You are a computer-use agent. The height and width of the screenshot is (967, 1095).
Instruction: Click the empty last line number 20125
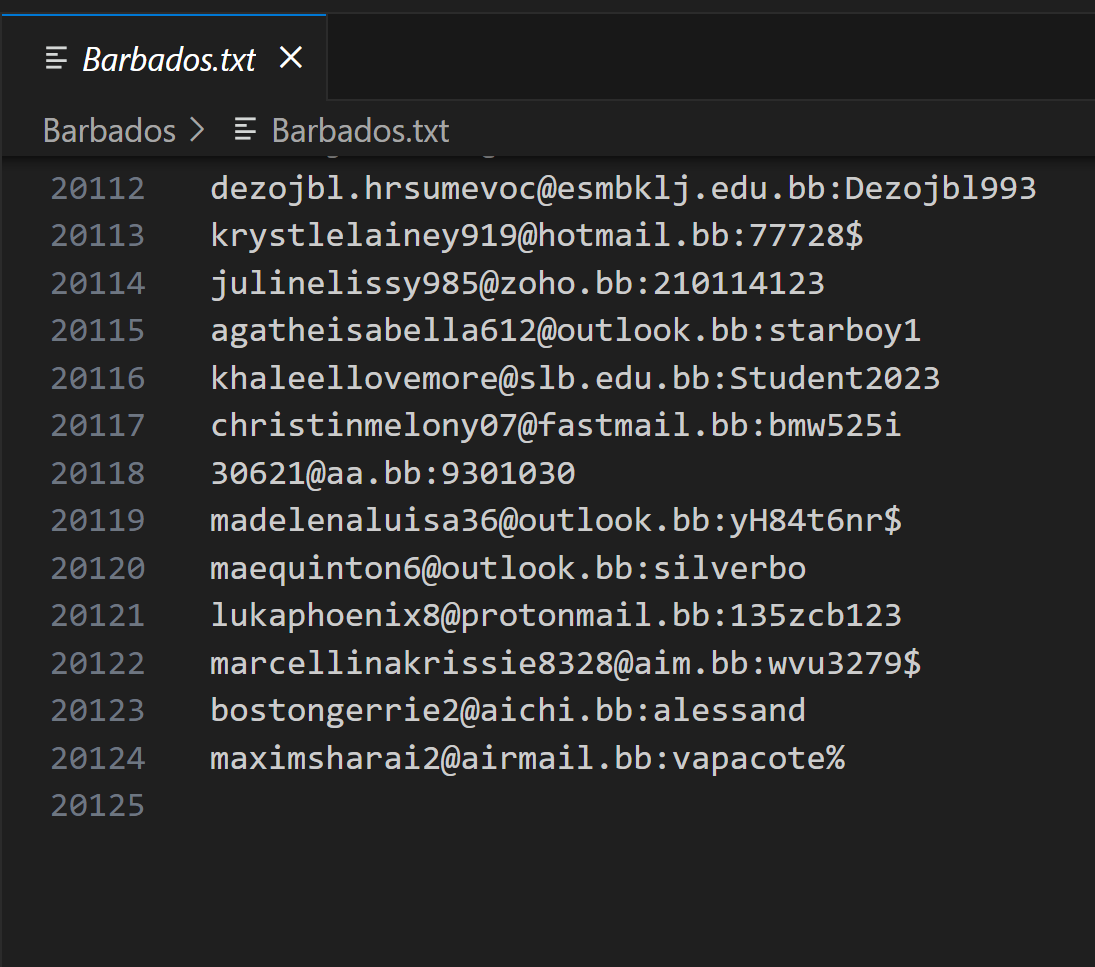[98, 805]
